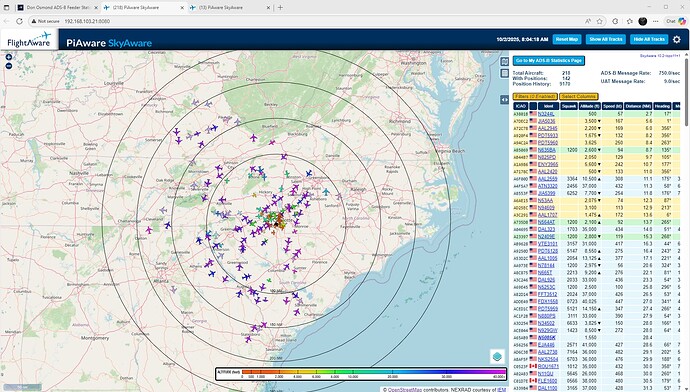Click the SkyAware version text
Screen dimensions: 690x392
coord(660,56)
